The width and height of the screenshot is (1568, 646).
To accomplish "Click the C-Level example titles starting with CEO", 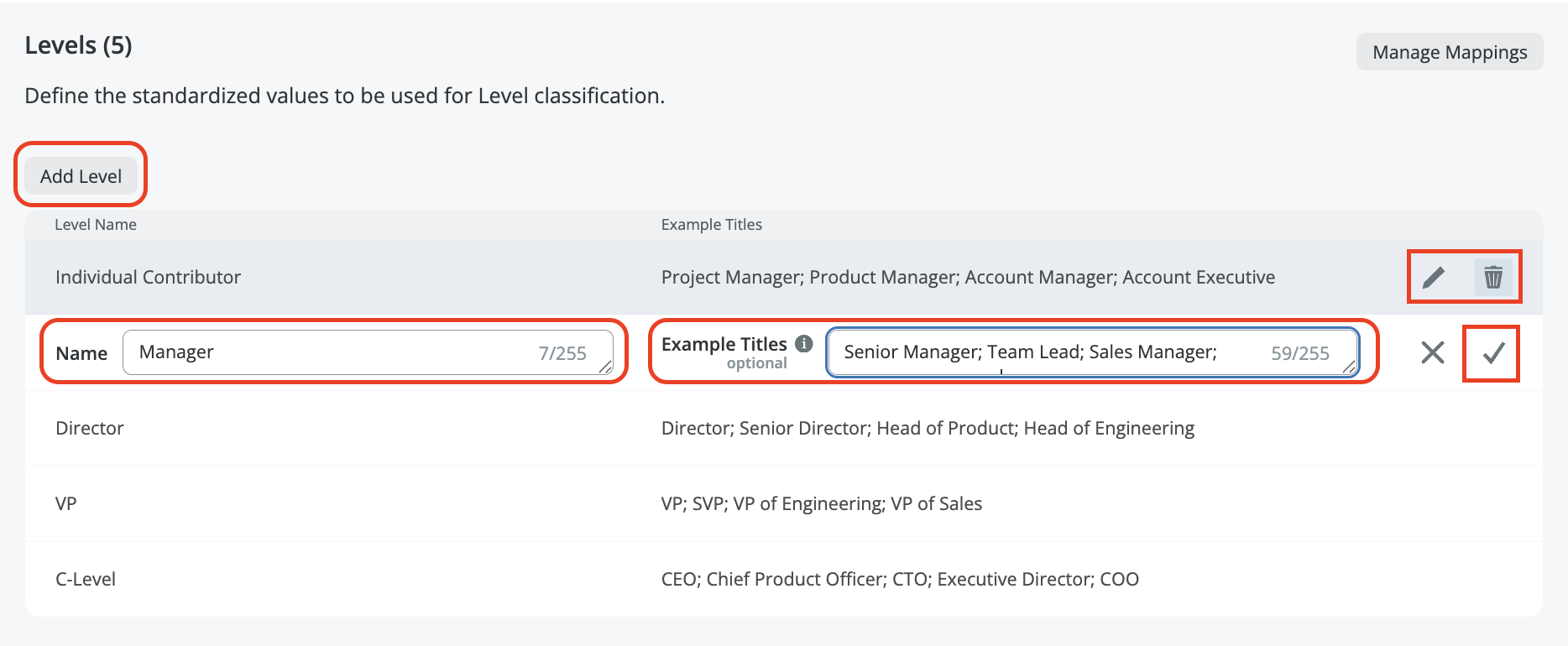I will click(x=899, y=579).
